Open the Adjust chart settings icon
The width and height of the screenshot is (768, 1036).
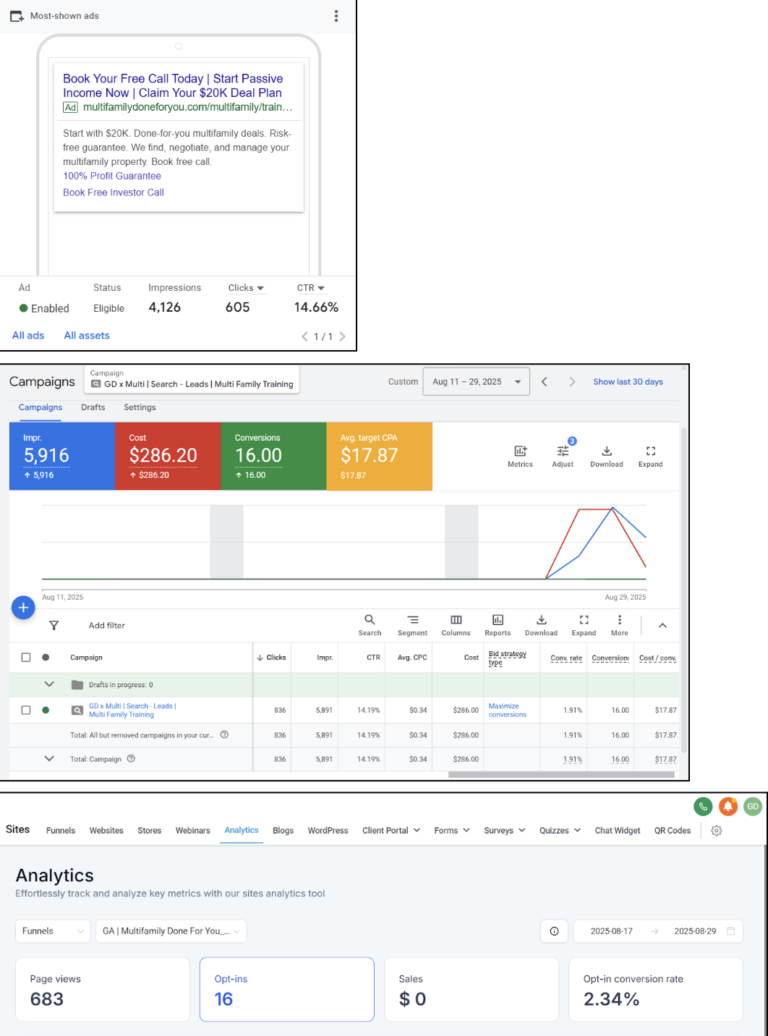[x=563, y=455]
